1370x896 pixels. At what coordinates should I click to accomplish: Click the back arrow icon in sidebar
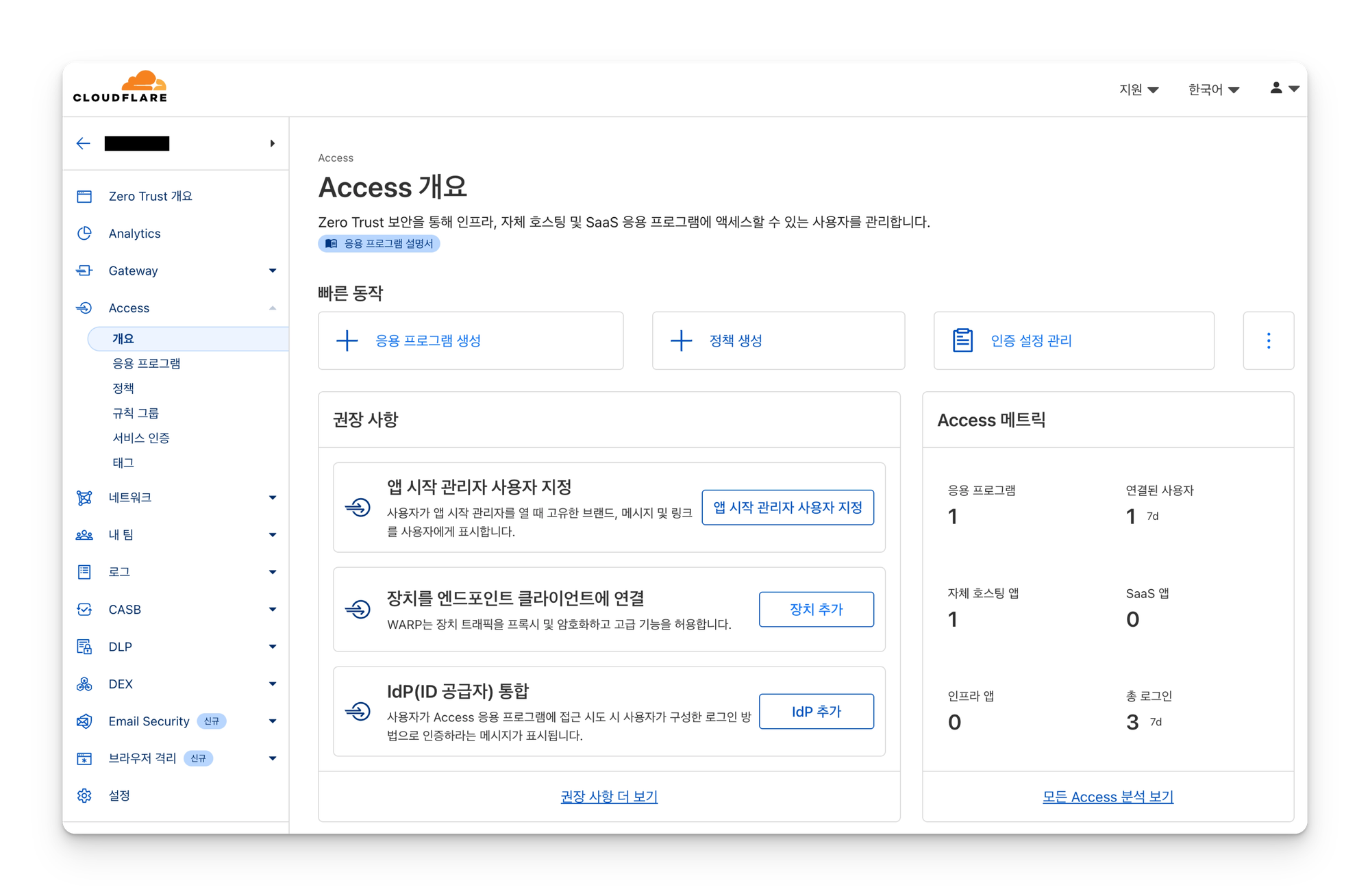pyautogui.click(x=84, y=143)
